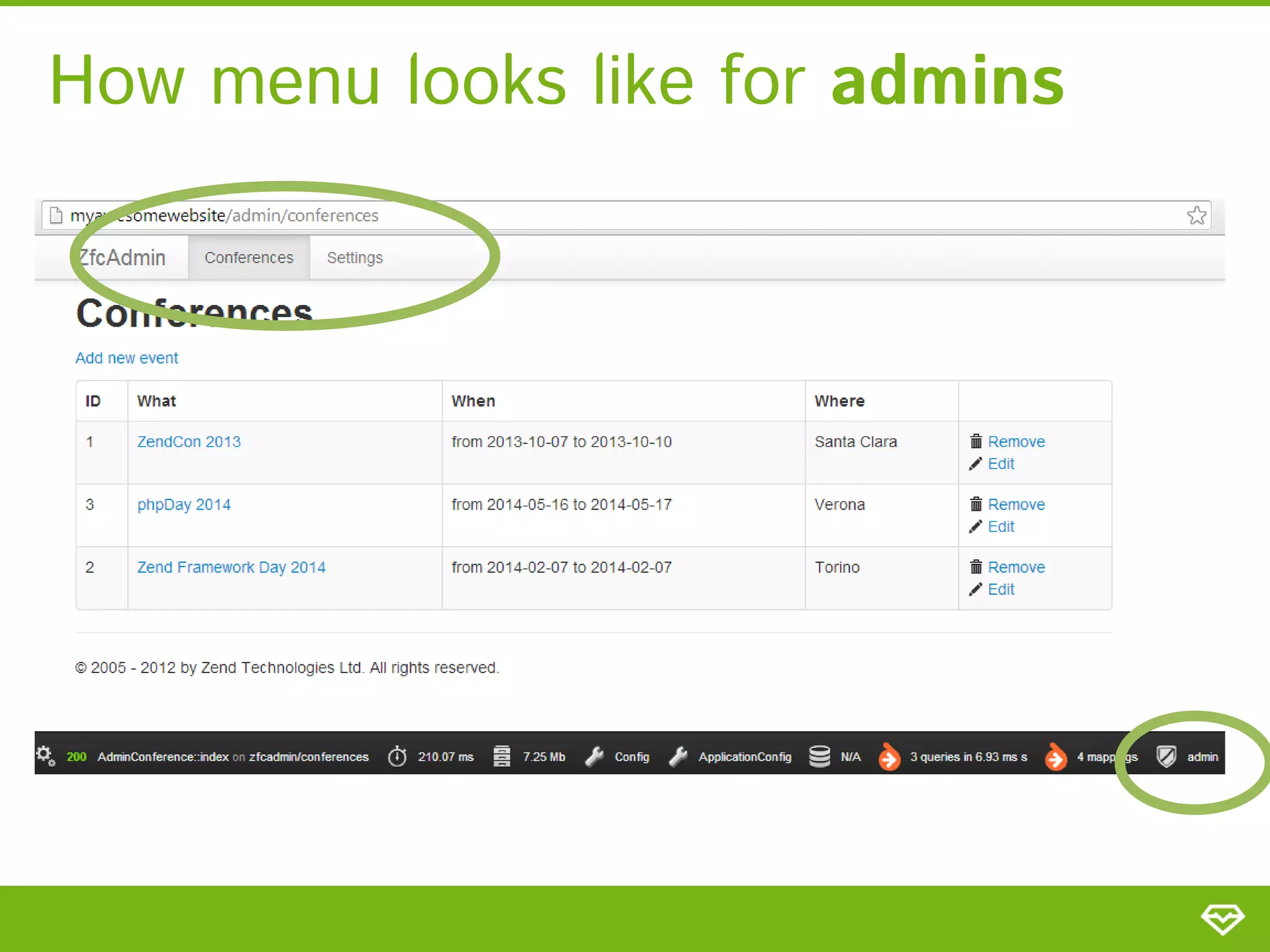Edit the Zend Framework Day 2014 entry

pos(1001,589)
